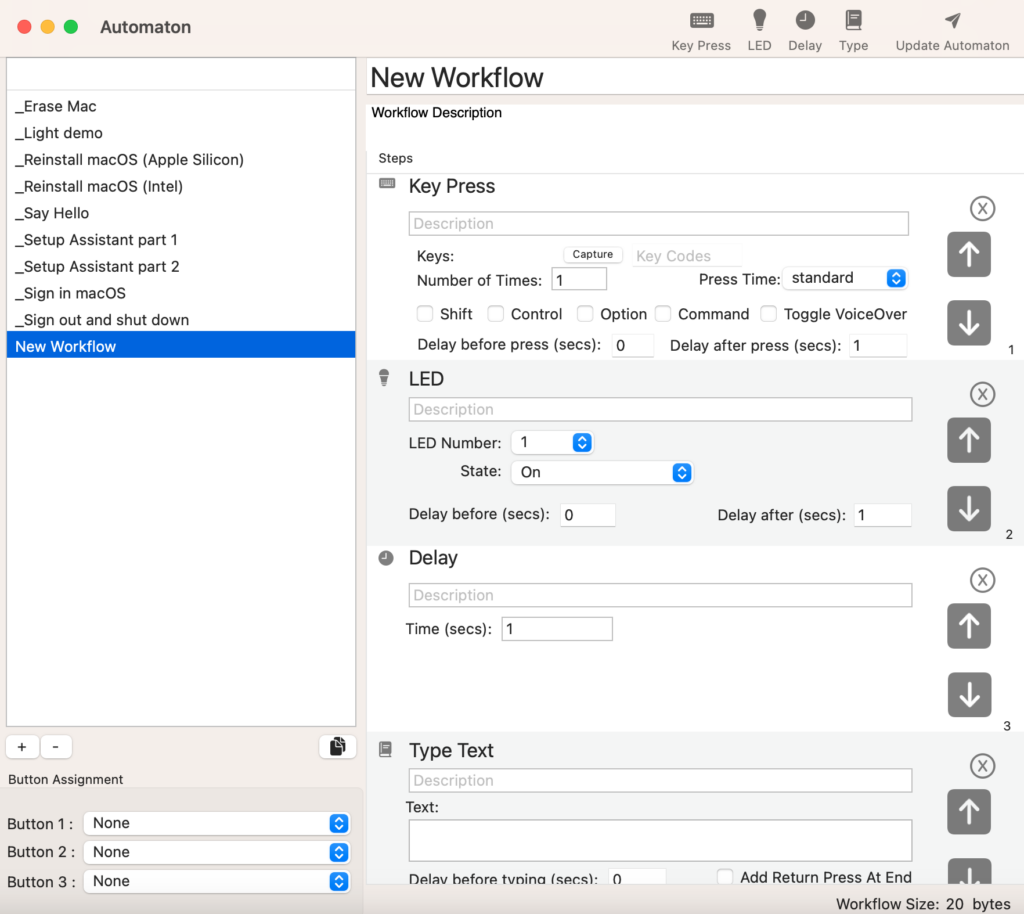Viewport: 1024px width, 914px height.
Task: Click clock icon beside Delay step heading
Action: (386, 558)
